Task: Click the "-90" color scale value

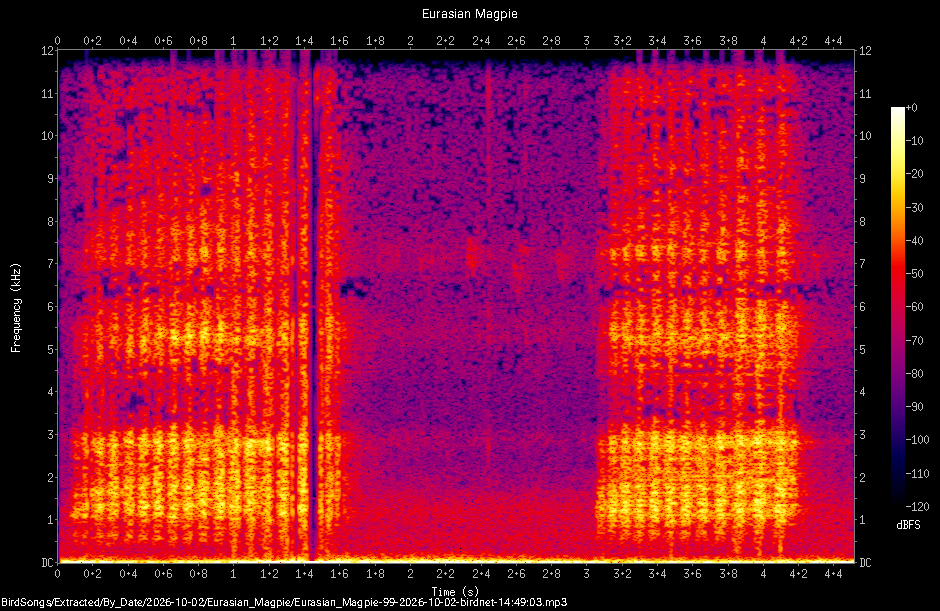Action: [x=915, y=407]
